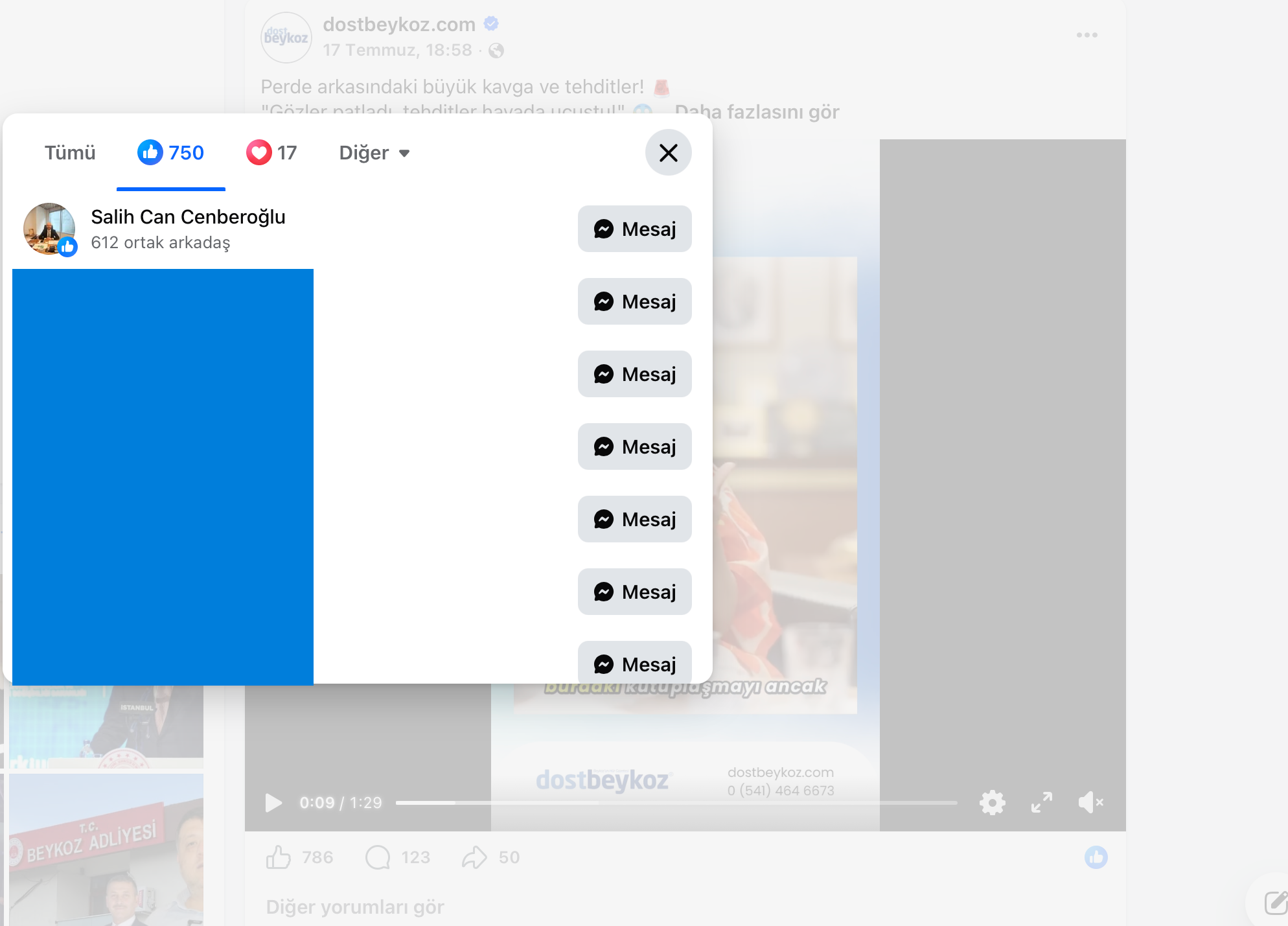Like the post with thumbs-up icon
This screenshot has width=1288, height=926.
pyautogui.click(x=279, y=857)
